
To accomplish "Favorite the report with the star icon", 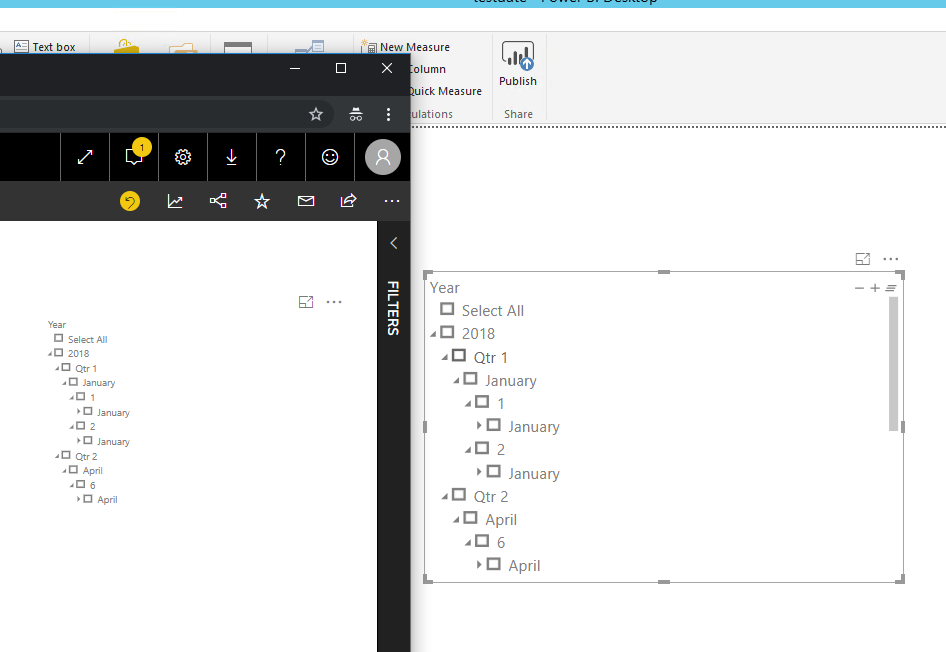I will click(x=262, y=201).
